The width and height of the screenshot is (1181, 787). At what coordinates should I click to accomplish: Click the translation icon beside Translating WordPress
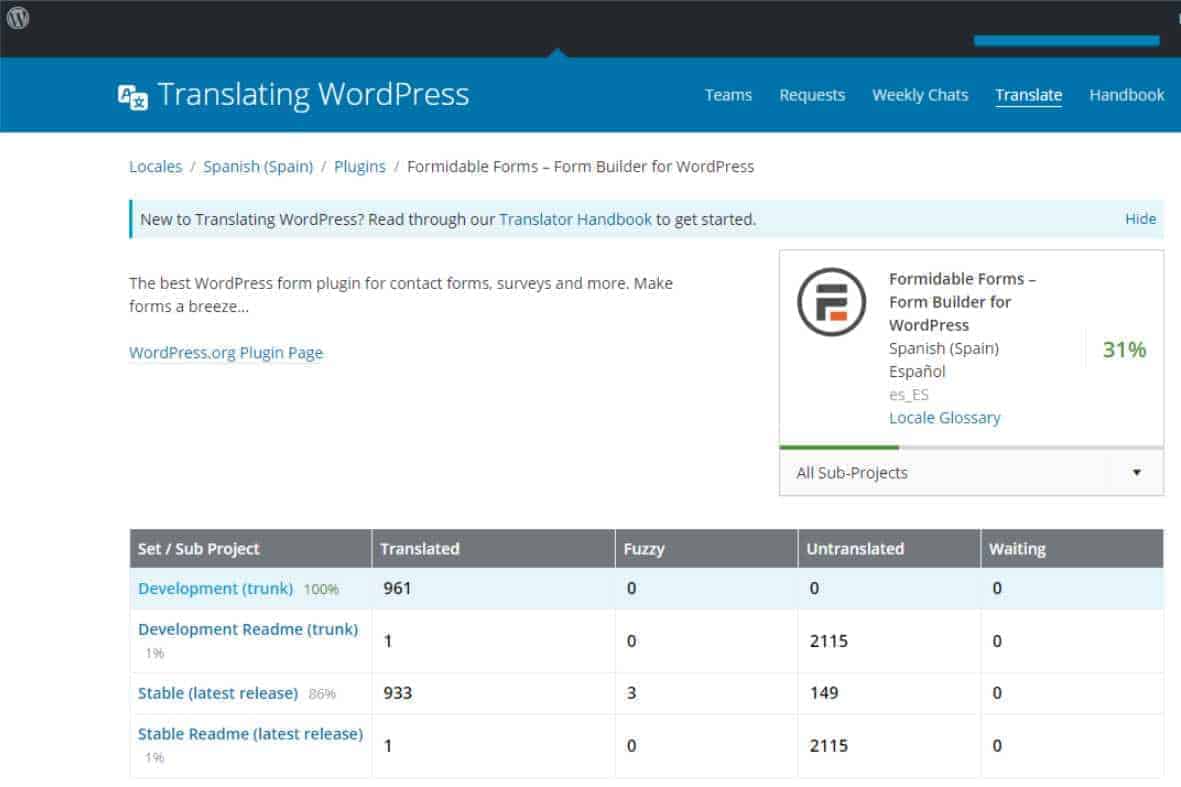pos(133,96)
